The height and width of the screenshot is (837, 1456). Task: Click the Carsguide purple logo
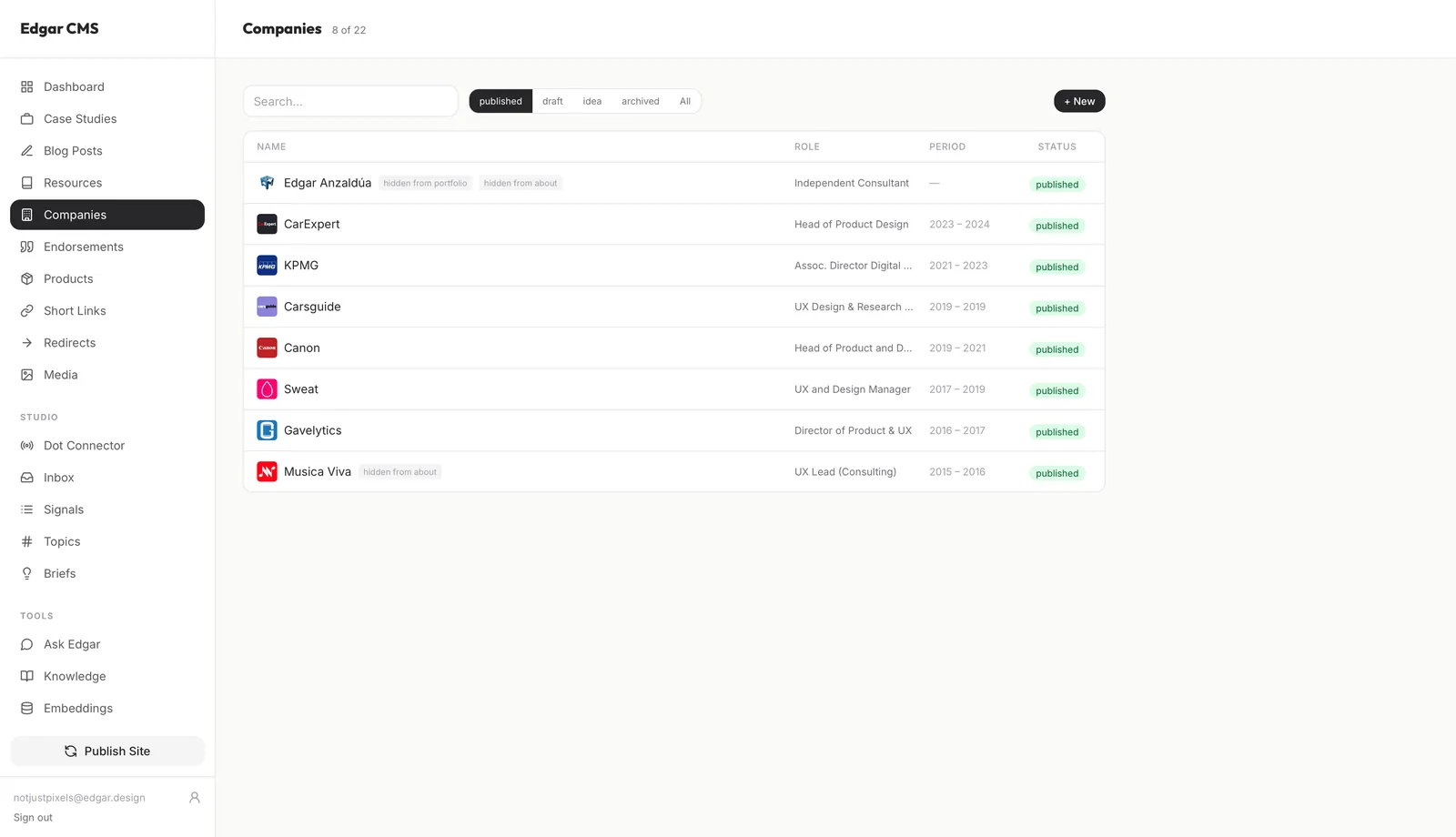pyautogui.click(x=267, y=307)
